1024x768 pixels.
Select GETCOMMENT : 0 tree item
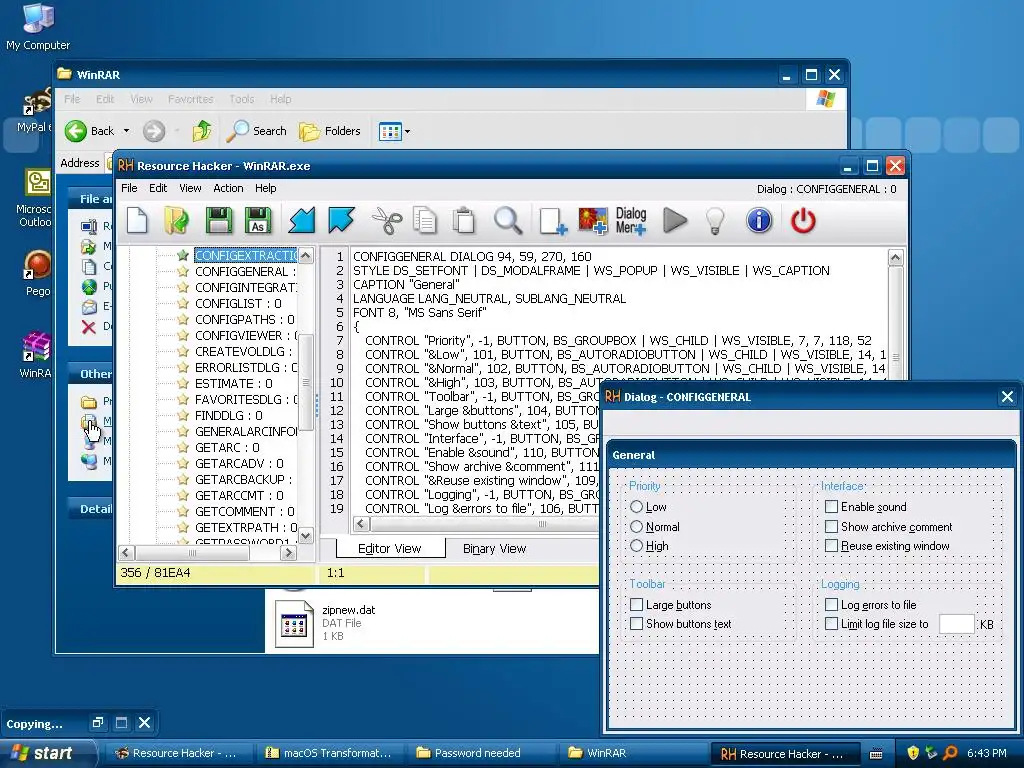click(245, 511)
